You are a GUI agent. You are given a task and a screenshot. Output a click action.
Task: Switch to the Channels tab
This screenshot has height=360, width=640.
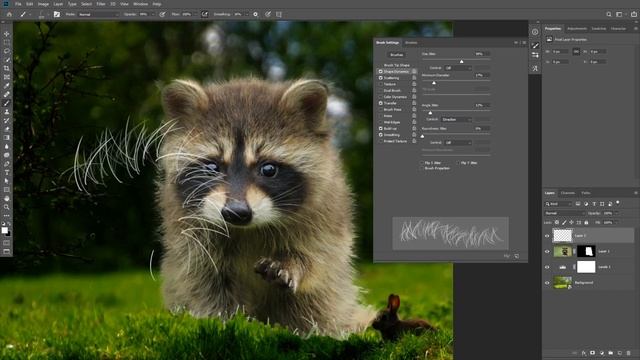click(568, 193)
